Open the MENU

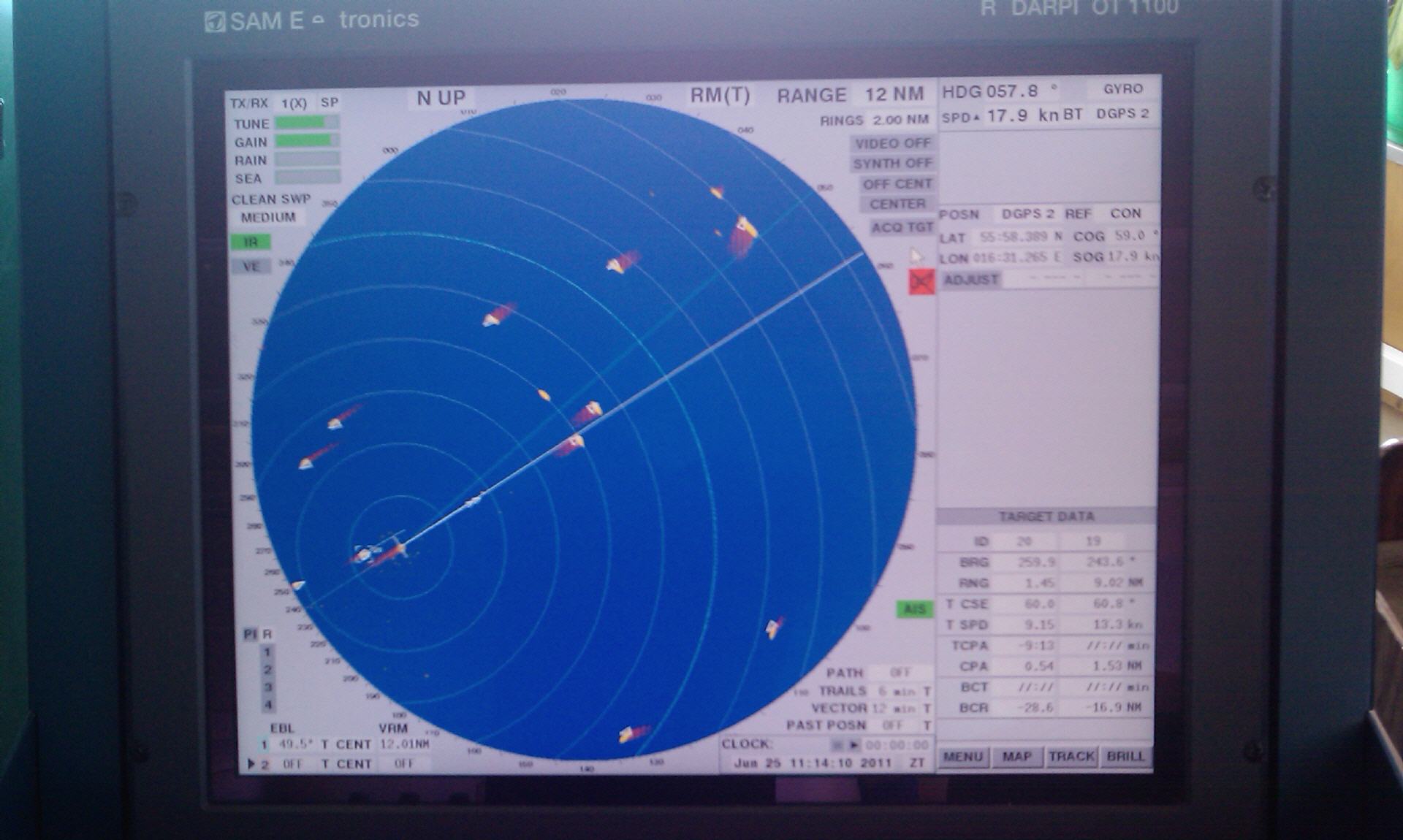(x=962, y=757)
